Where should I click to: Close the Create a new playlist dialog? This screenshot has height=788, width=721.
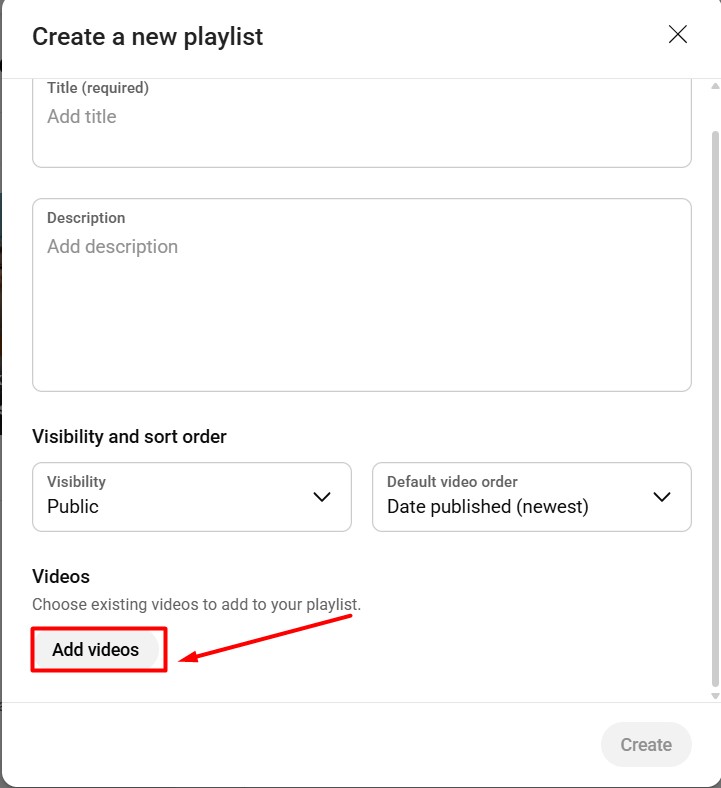point(678,35)
